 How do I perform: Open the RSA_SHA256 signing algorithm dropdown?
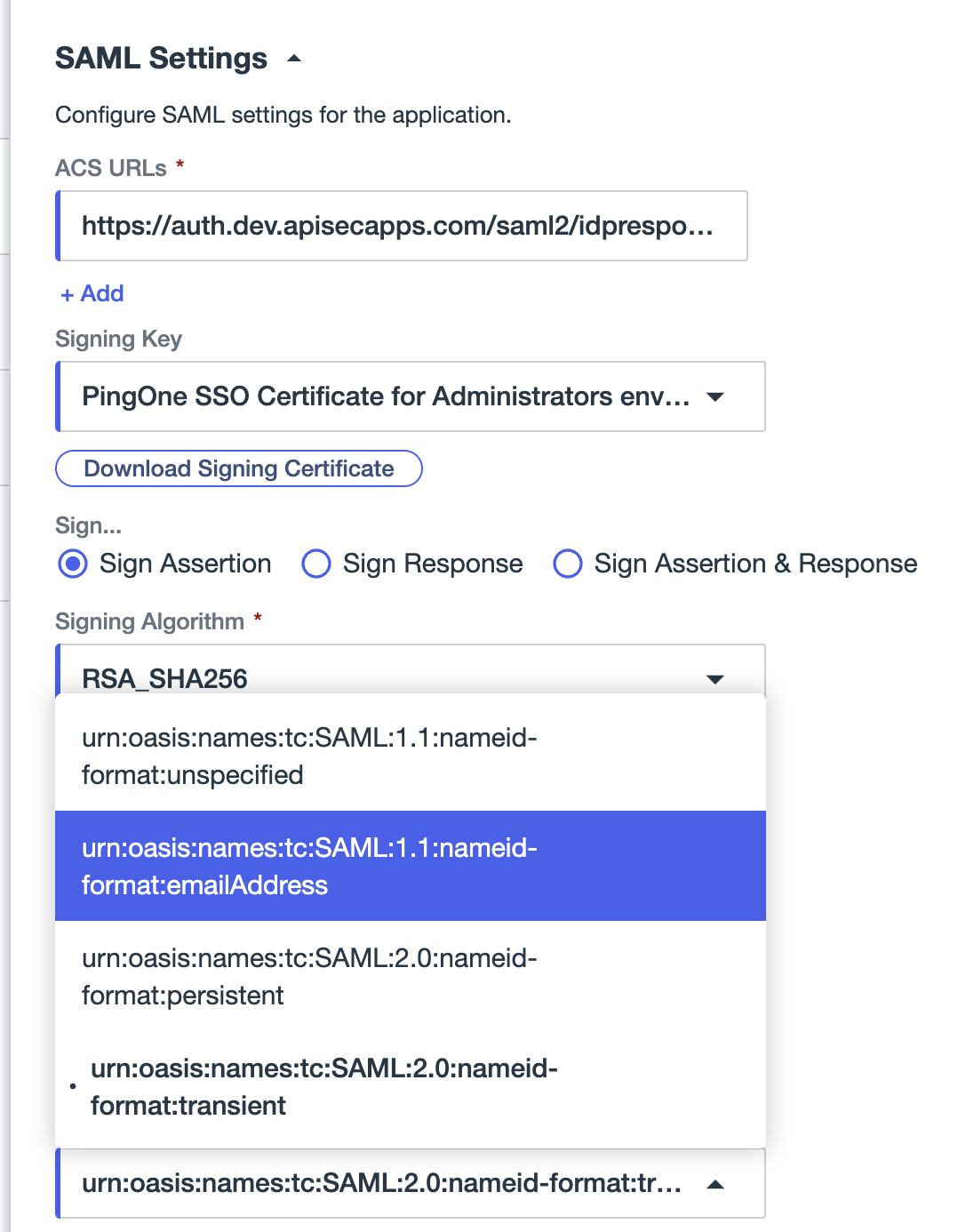386,677
